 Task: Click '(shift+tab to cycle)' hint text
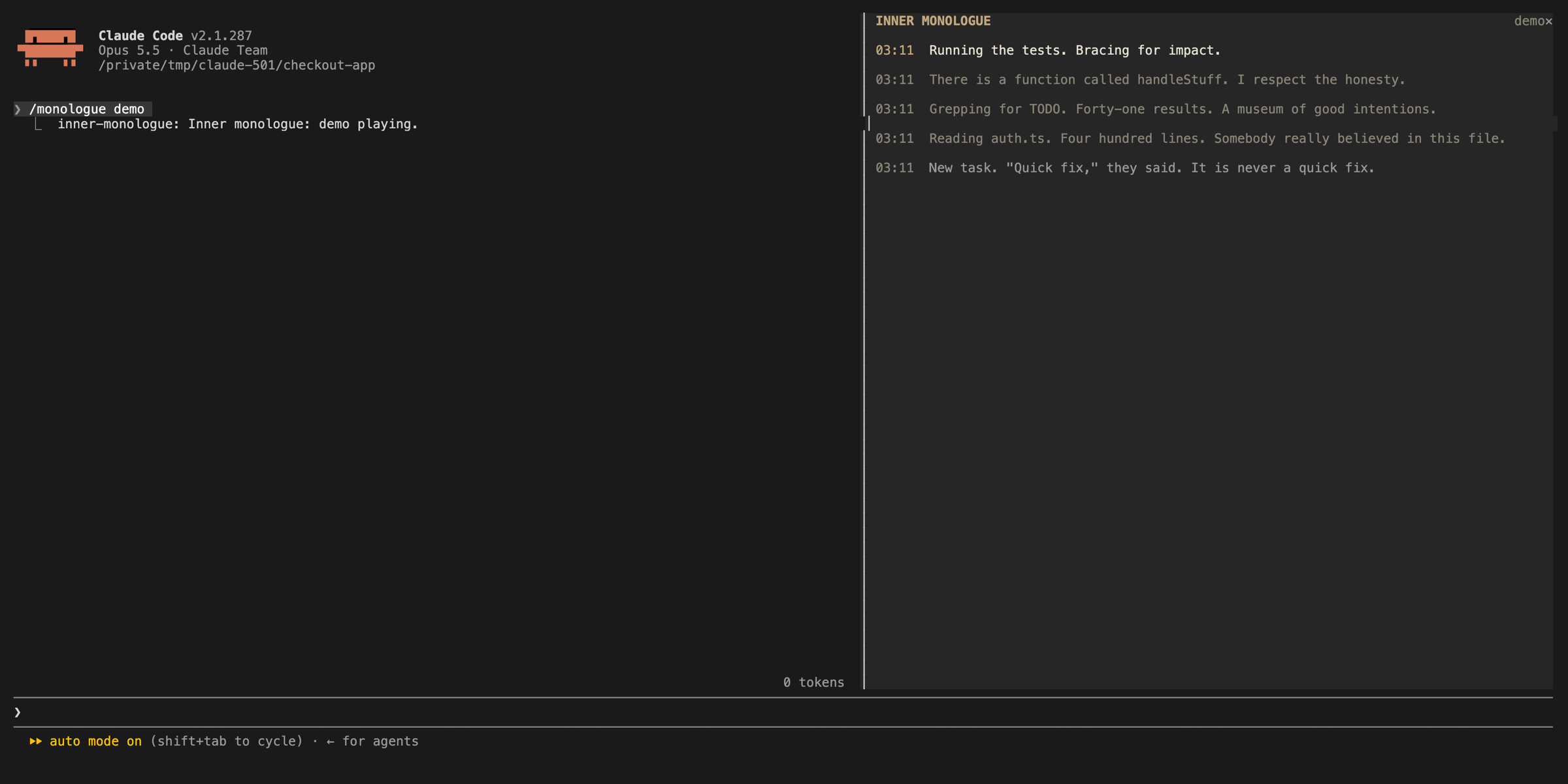(x=227, y=741)
